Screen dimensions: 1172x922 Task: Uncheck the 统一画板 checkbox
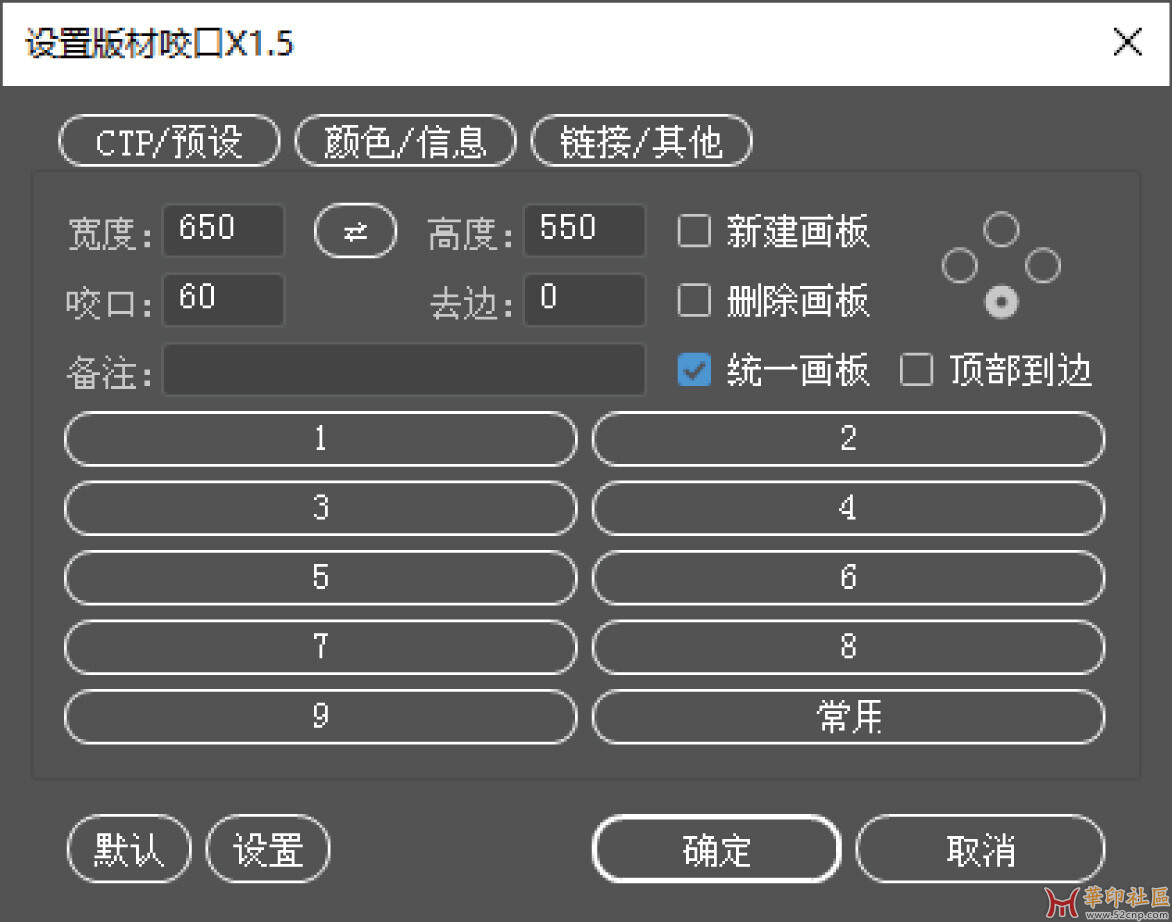(x=694, y=370)
